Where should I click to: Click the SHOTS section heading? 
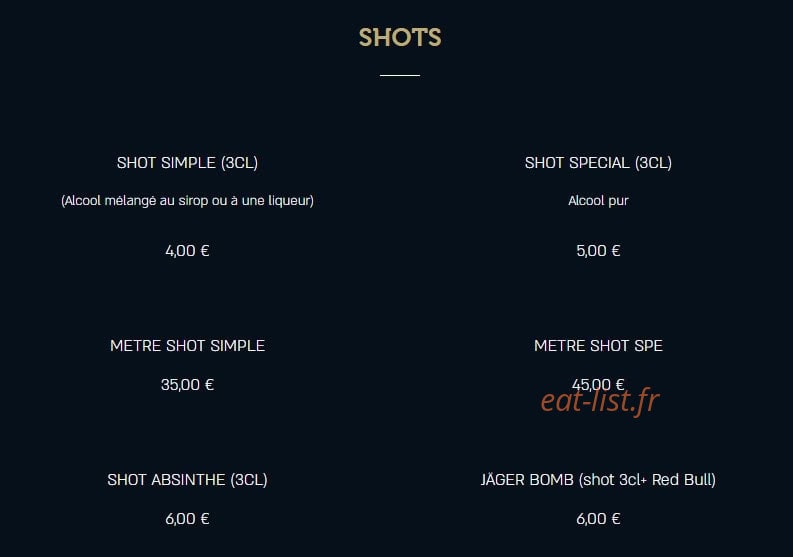(x=400, y=37)
